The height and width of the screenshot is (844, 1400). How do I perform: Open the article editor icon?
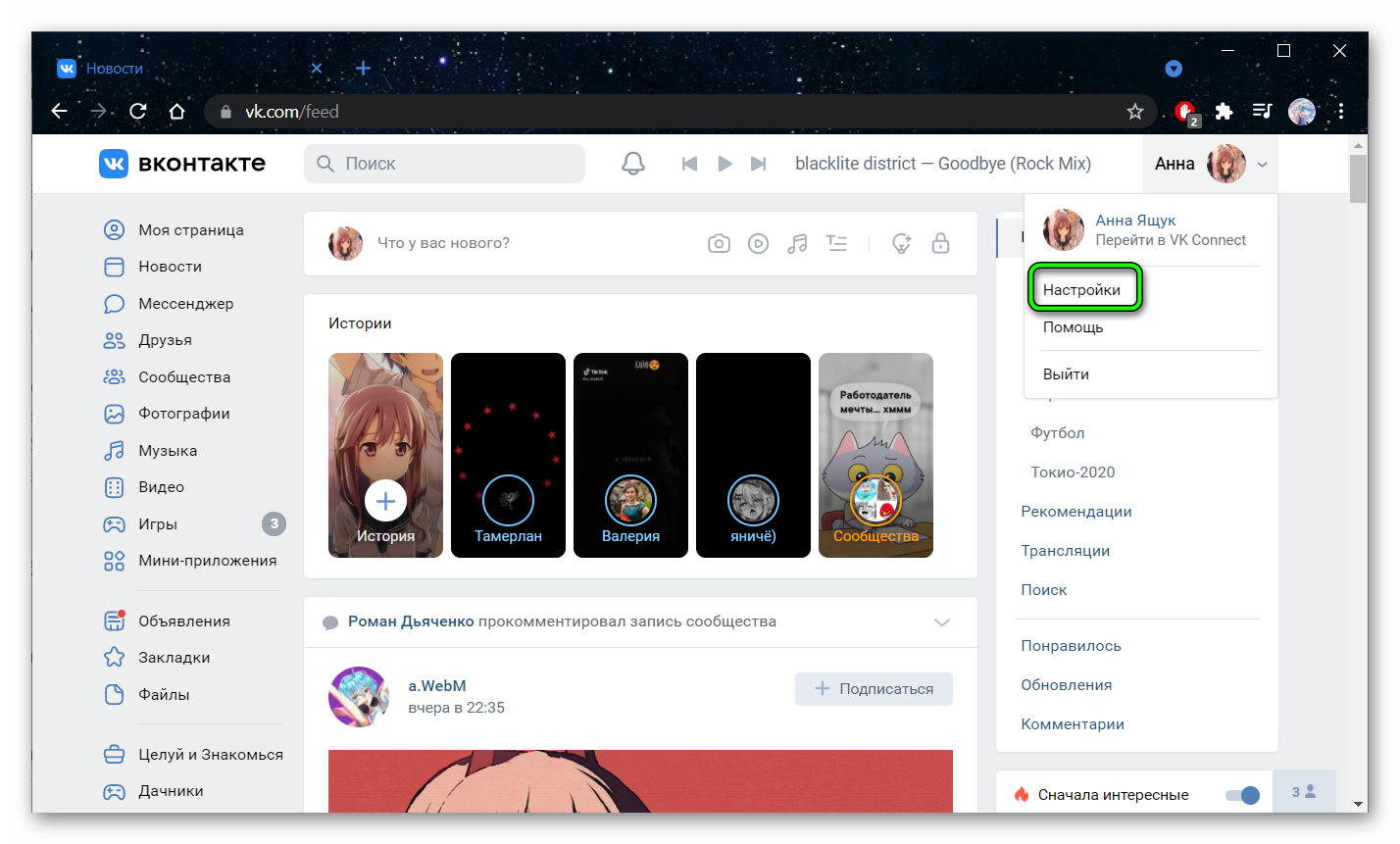(836, 243)
